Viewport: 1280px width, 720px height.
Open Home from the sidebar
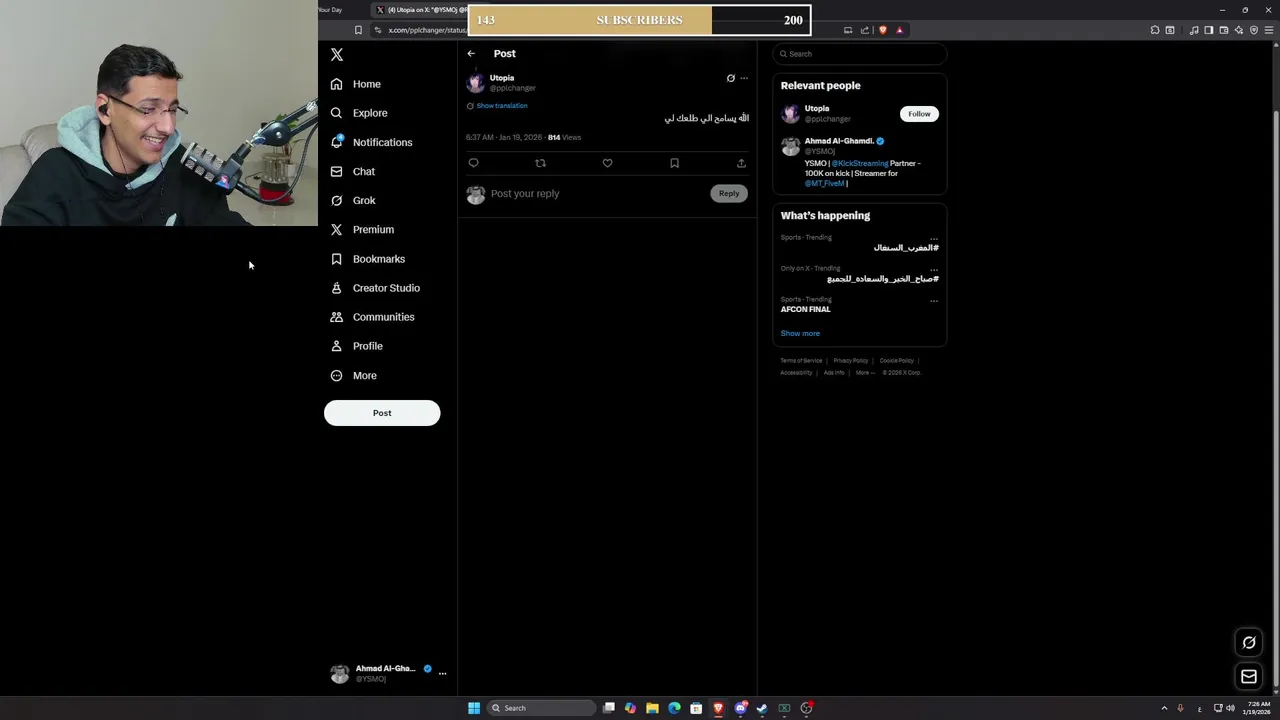[355, 84]
